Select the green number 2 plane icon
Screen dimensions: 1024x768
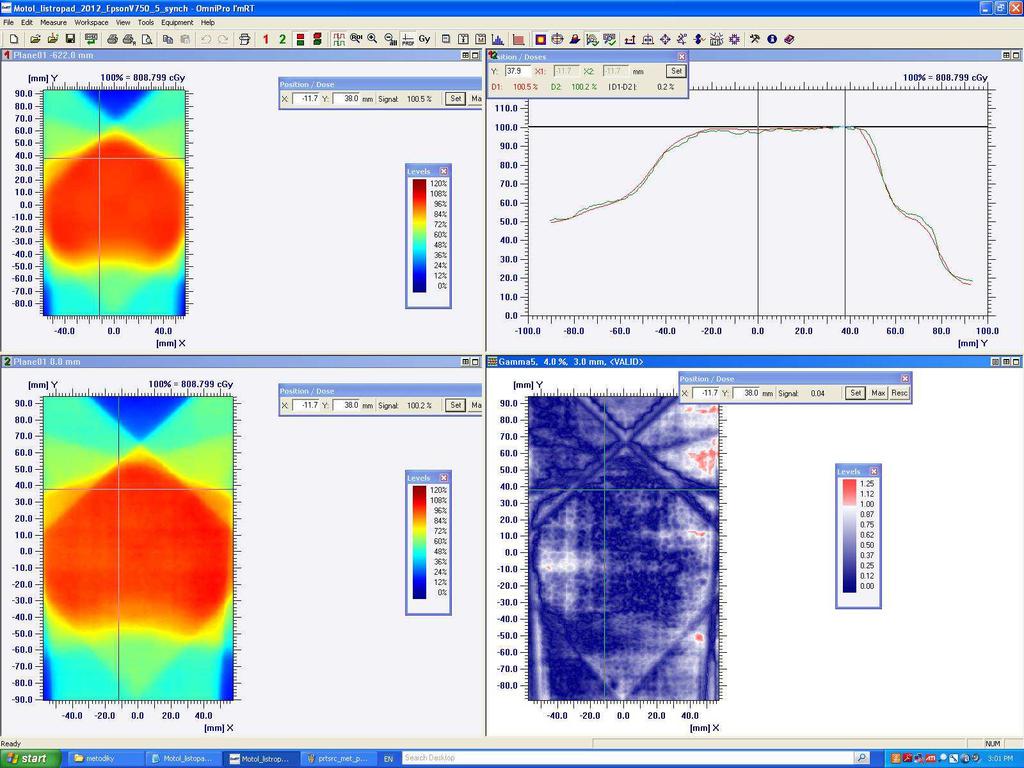coord(282,39)
